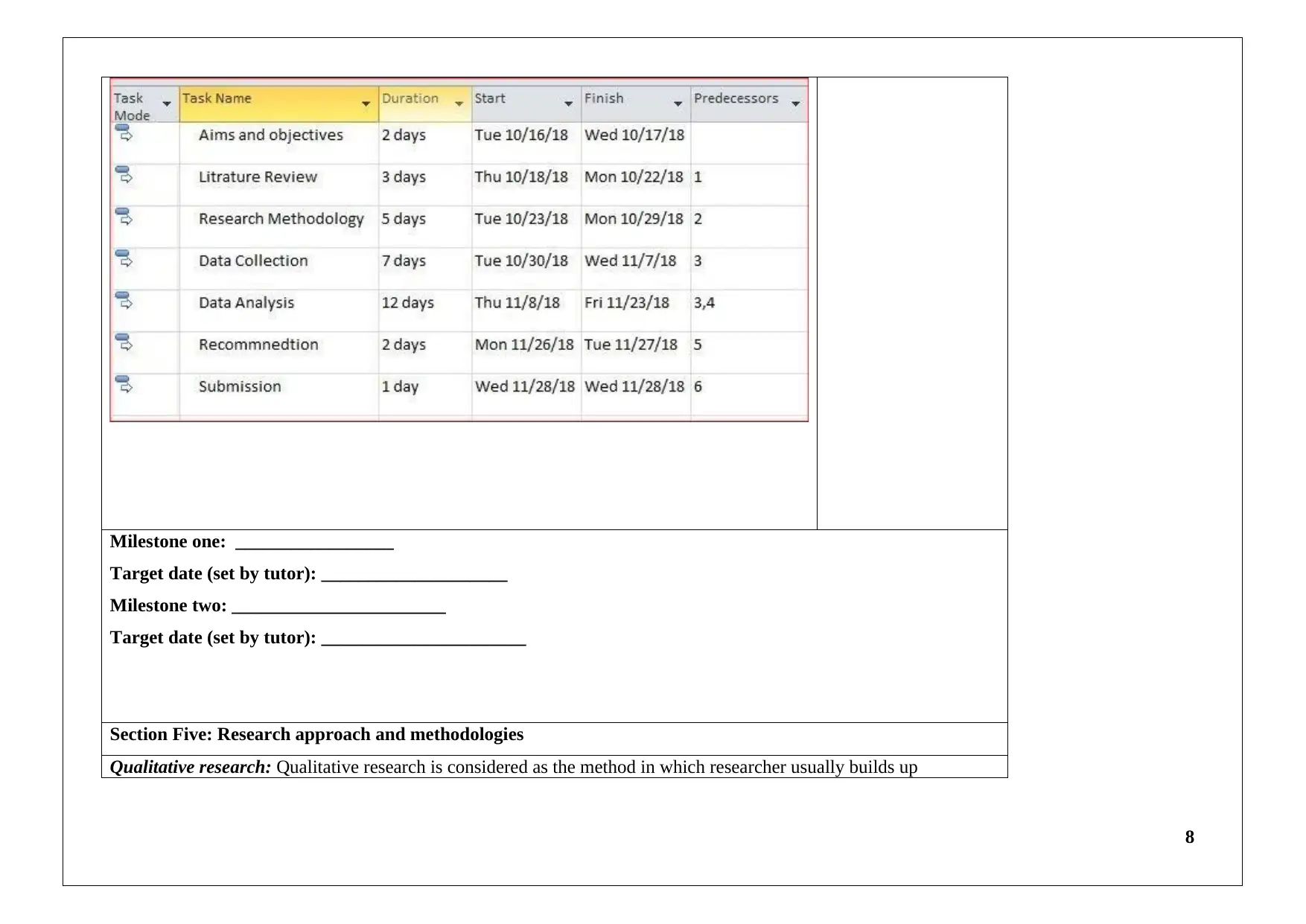Click task mode icon for Aims and objectives
The width and height of the screenshot is (1306, 924).
click(x=124, y=133)
